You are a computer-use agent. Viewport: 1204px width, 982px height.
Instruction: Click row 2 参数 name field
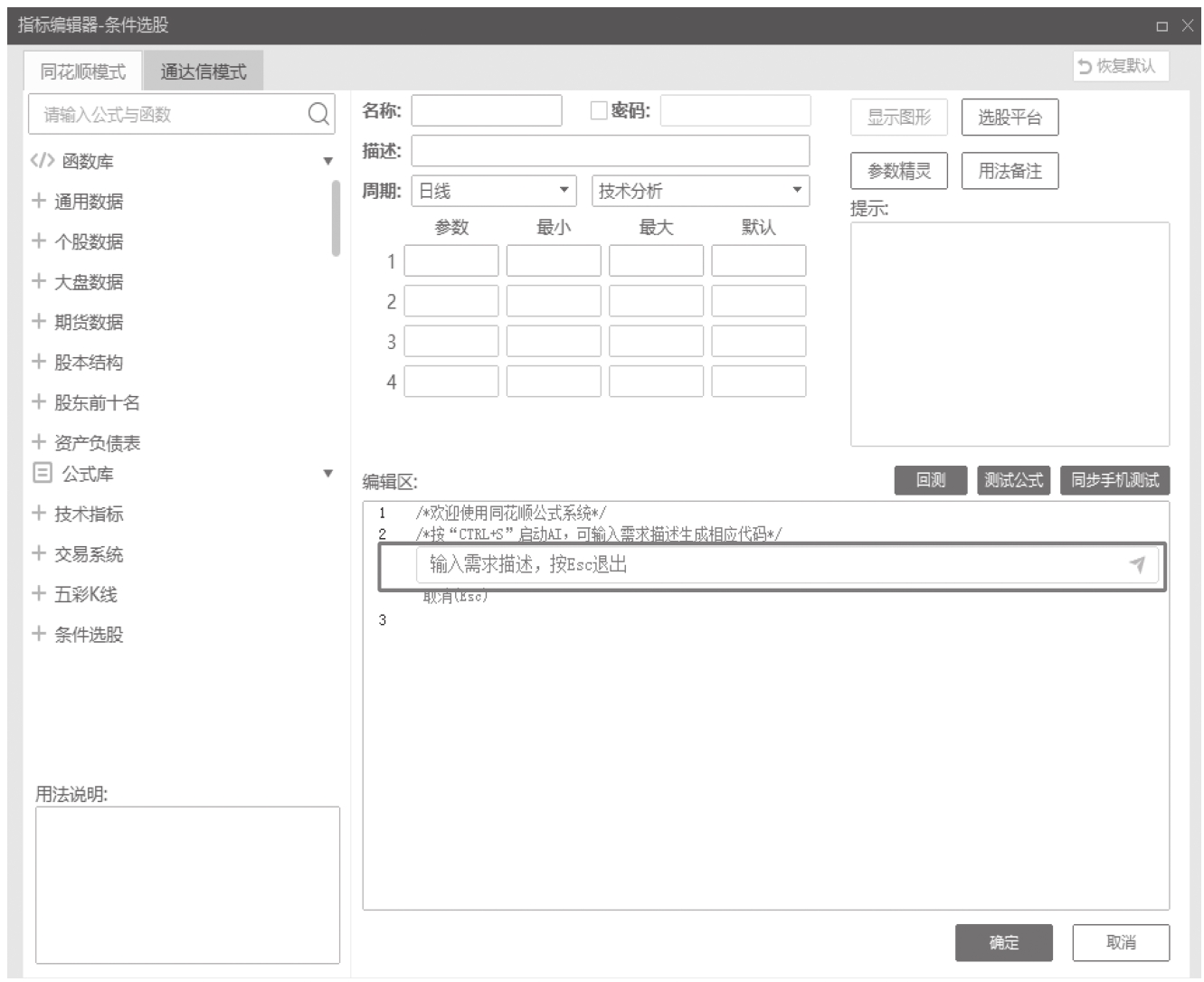coord(451,301)
